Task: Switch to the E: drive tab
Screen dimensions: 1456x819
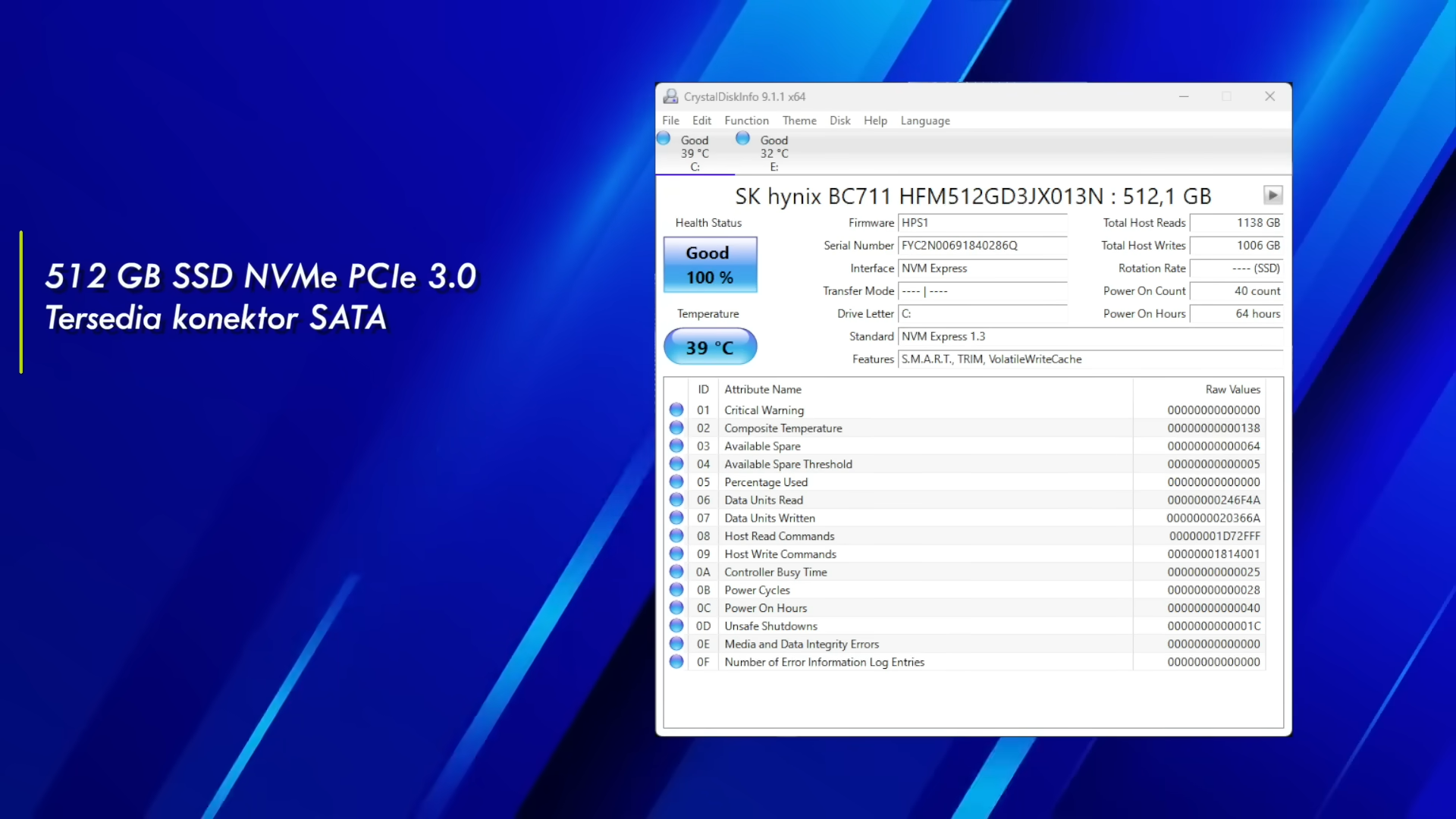Action: [773, 153]
